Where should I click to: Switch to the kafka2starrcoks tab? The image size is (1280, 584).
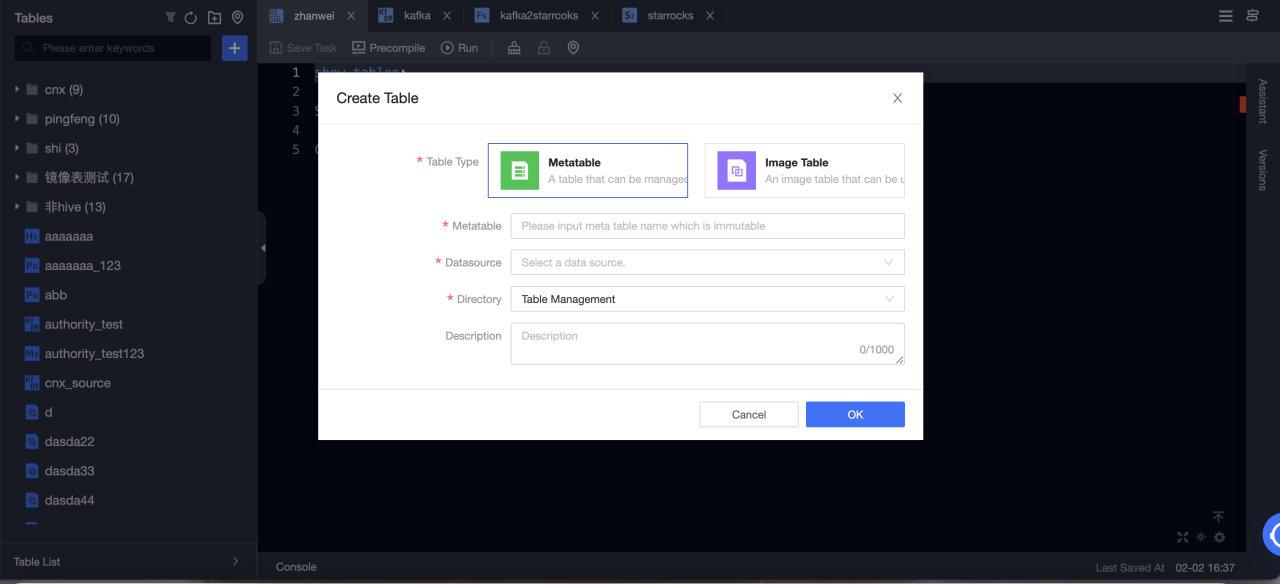[x=539, y=16]
